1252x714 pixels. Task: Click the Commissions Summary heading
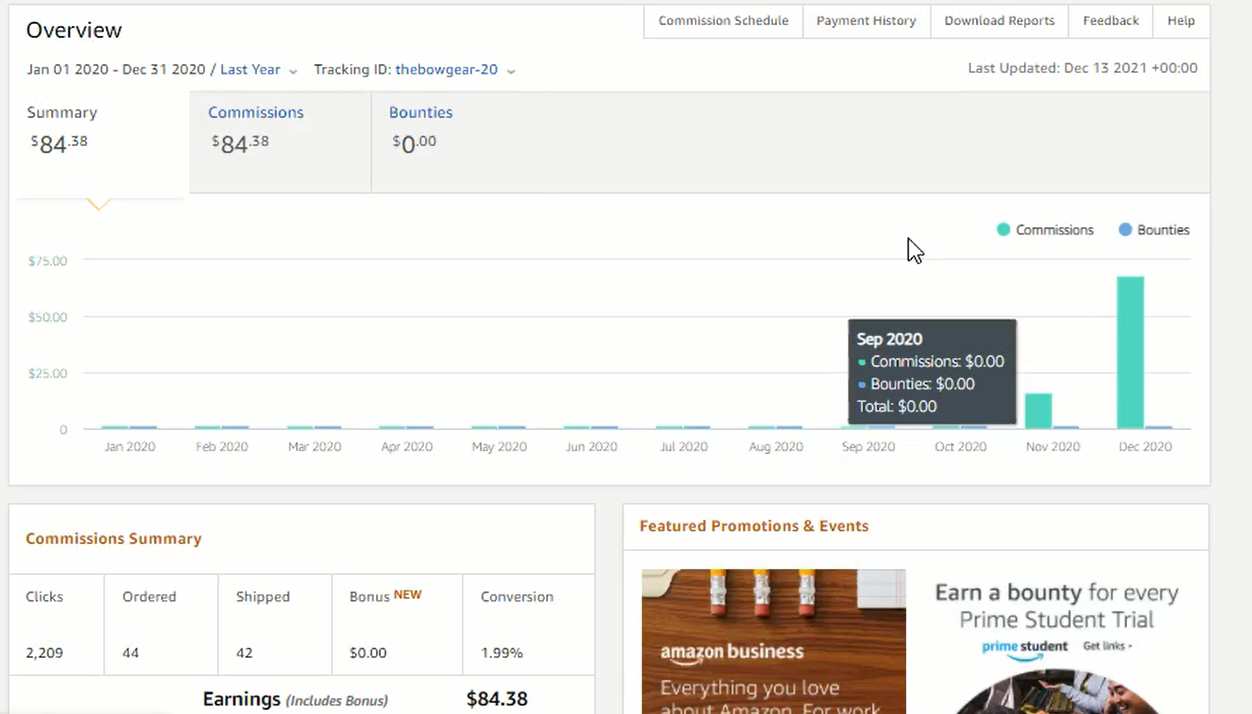coord(113,539)
